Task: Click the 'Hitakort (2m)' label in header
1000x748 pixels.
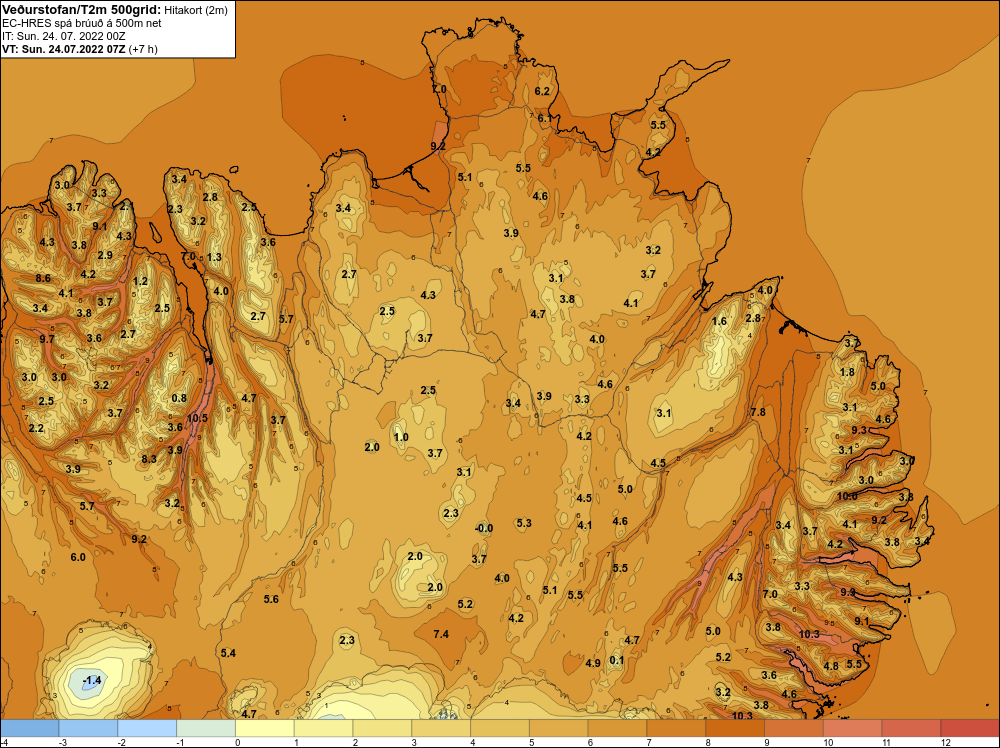Action: [195, 10]
